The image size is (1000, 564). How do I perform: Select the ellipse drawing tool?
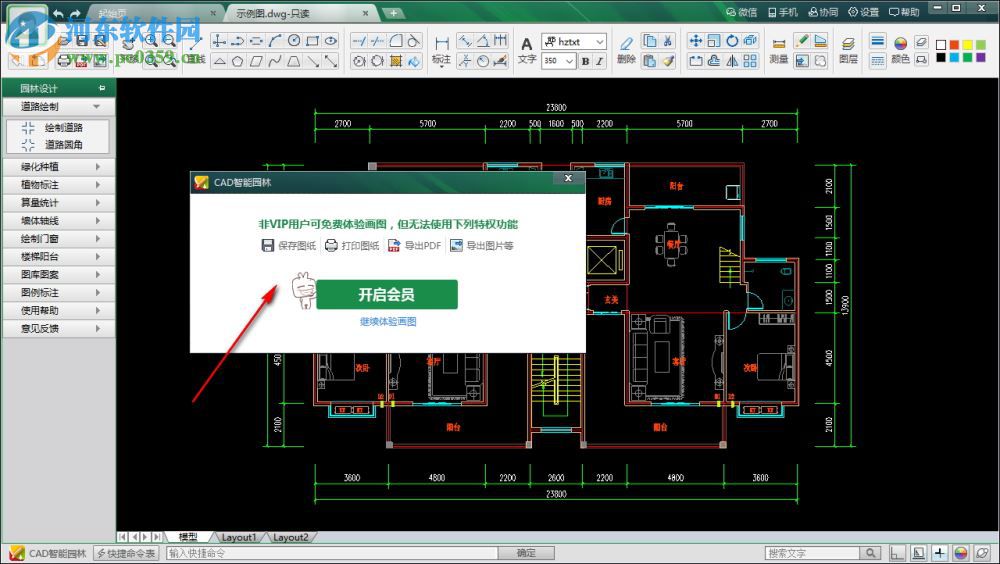point(331,41)
